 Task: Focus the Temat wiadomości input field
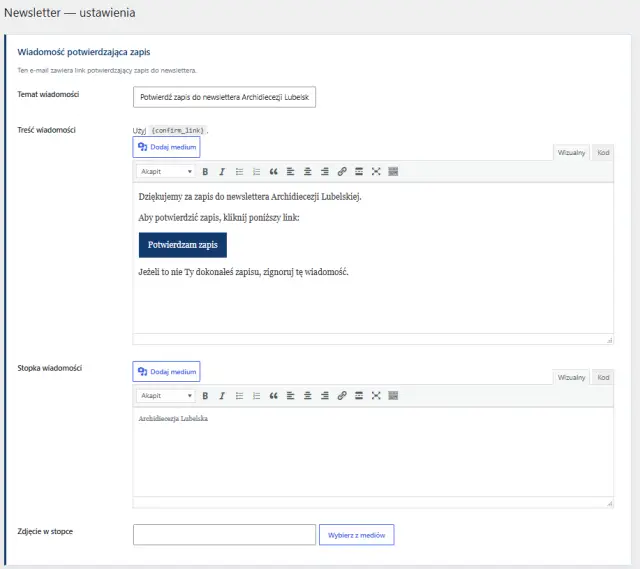pos(224,97)
